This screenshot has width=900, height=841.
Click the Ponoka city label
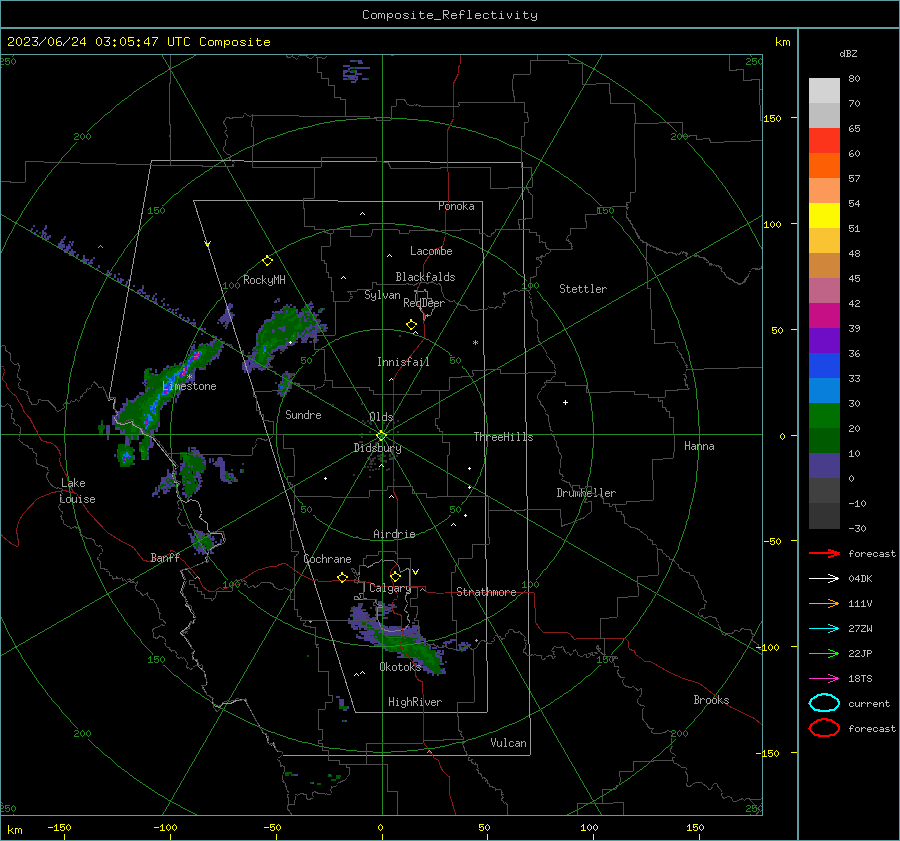(x=456, y=206)
